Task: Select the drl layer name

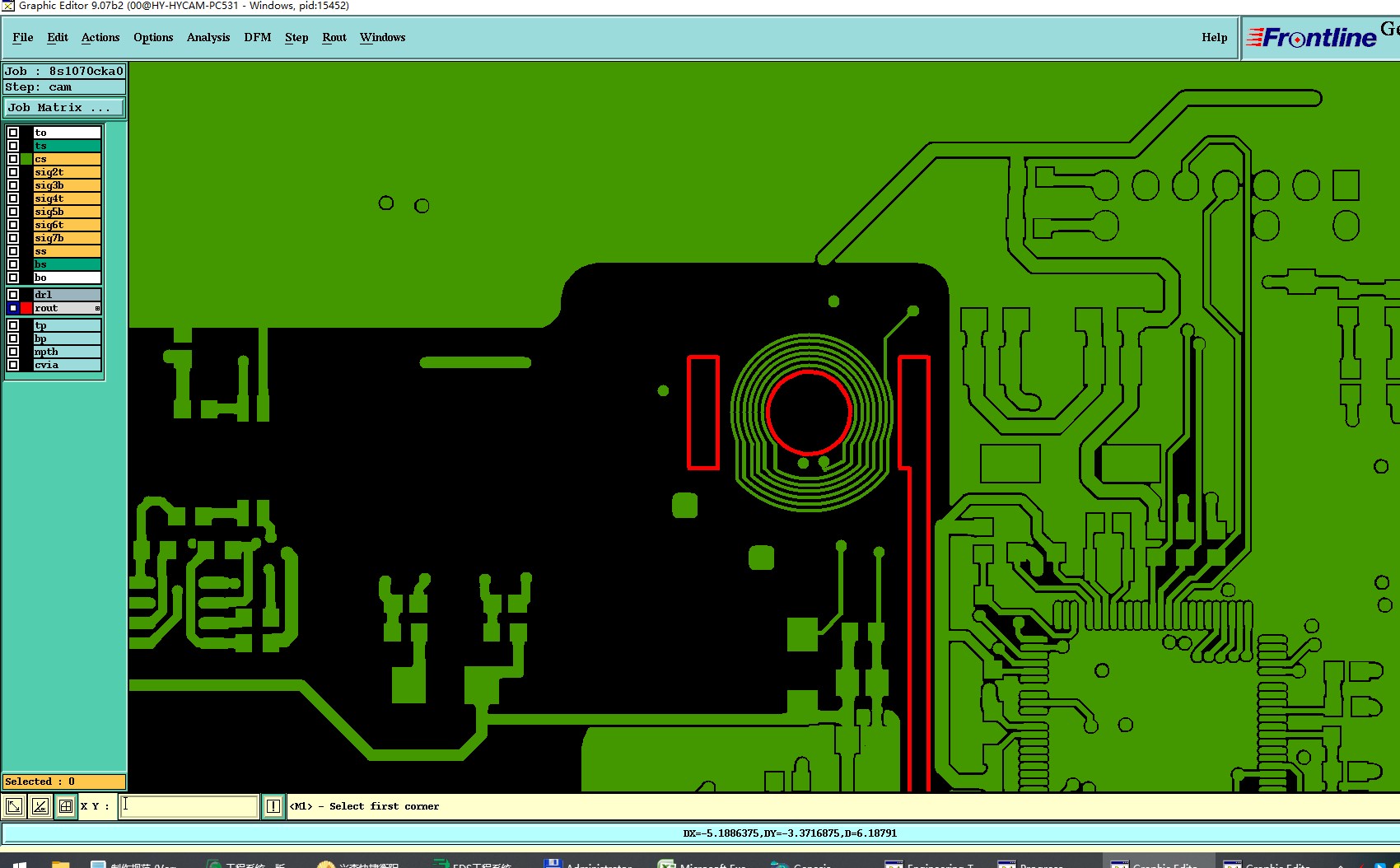Action: (x=67, y=295)
